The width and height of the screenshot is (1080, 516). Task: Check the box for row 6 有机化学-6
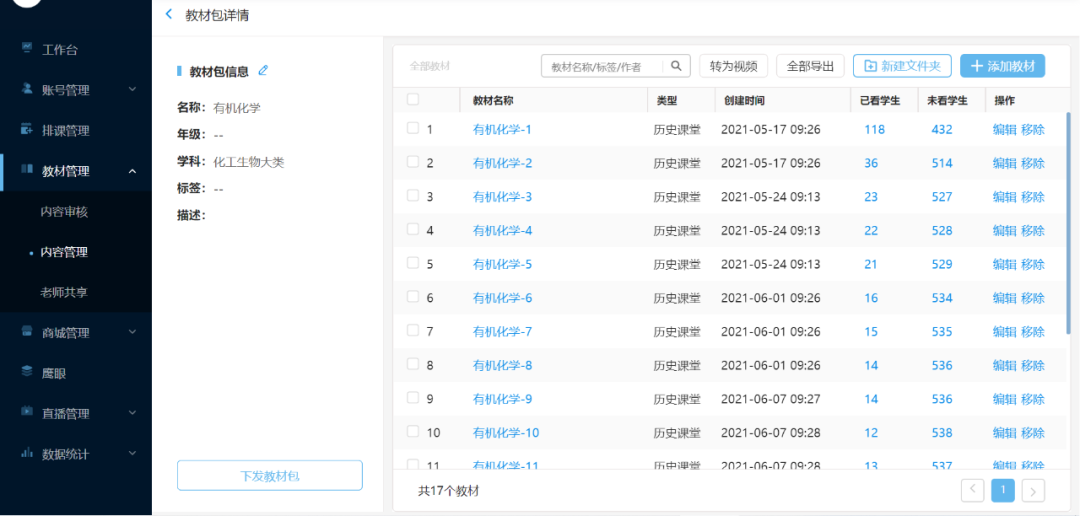(413, 297)
